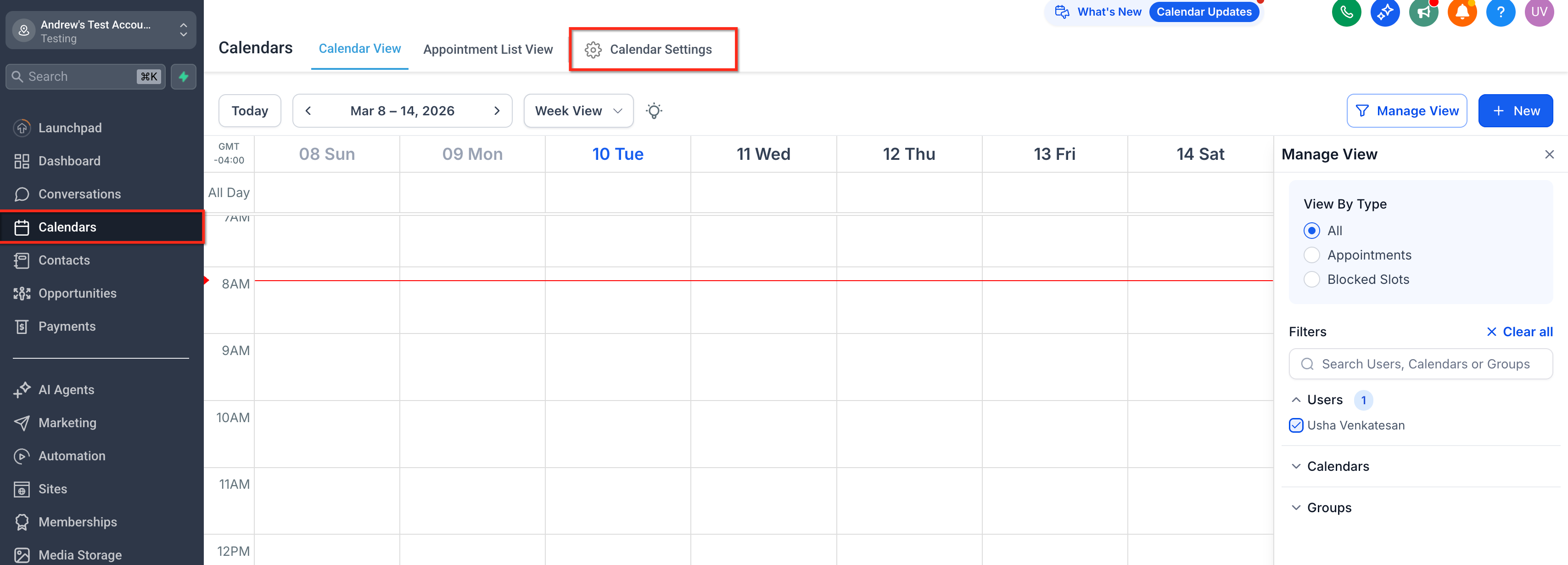Select the Blocked Slots radio option
This screenshot has height=565, width=1568.
pyautogui.click(x=1312, y=279)
